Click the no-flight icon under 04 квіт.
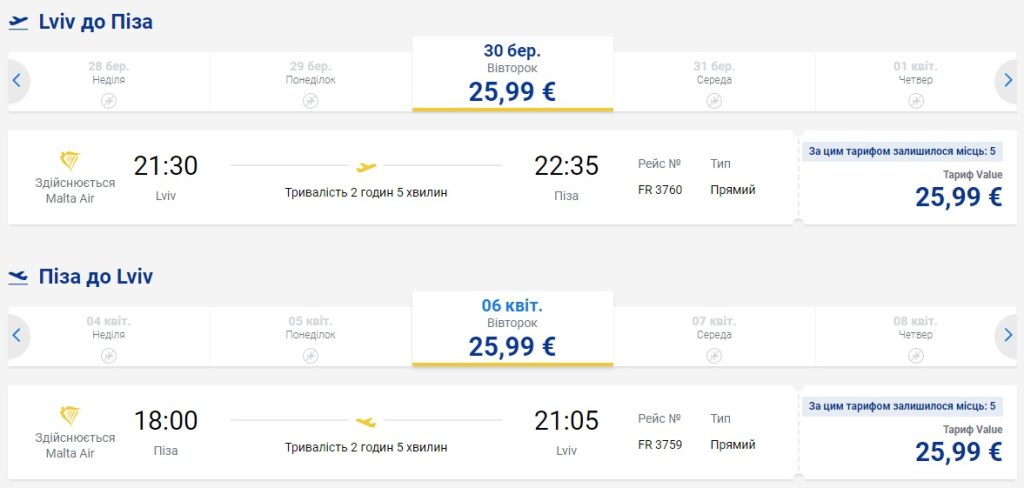Screen dimensions: 1024x488 [x=109, y=355]
